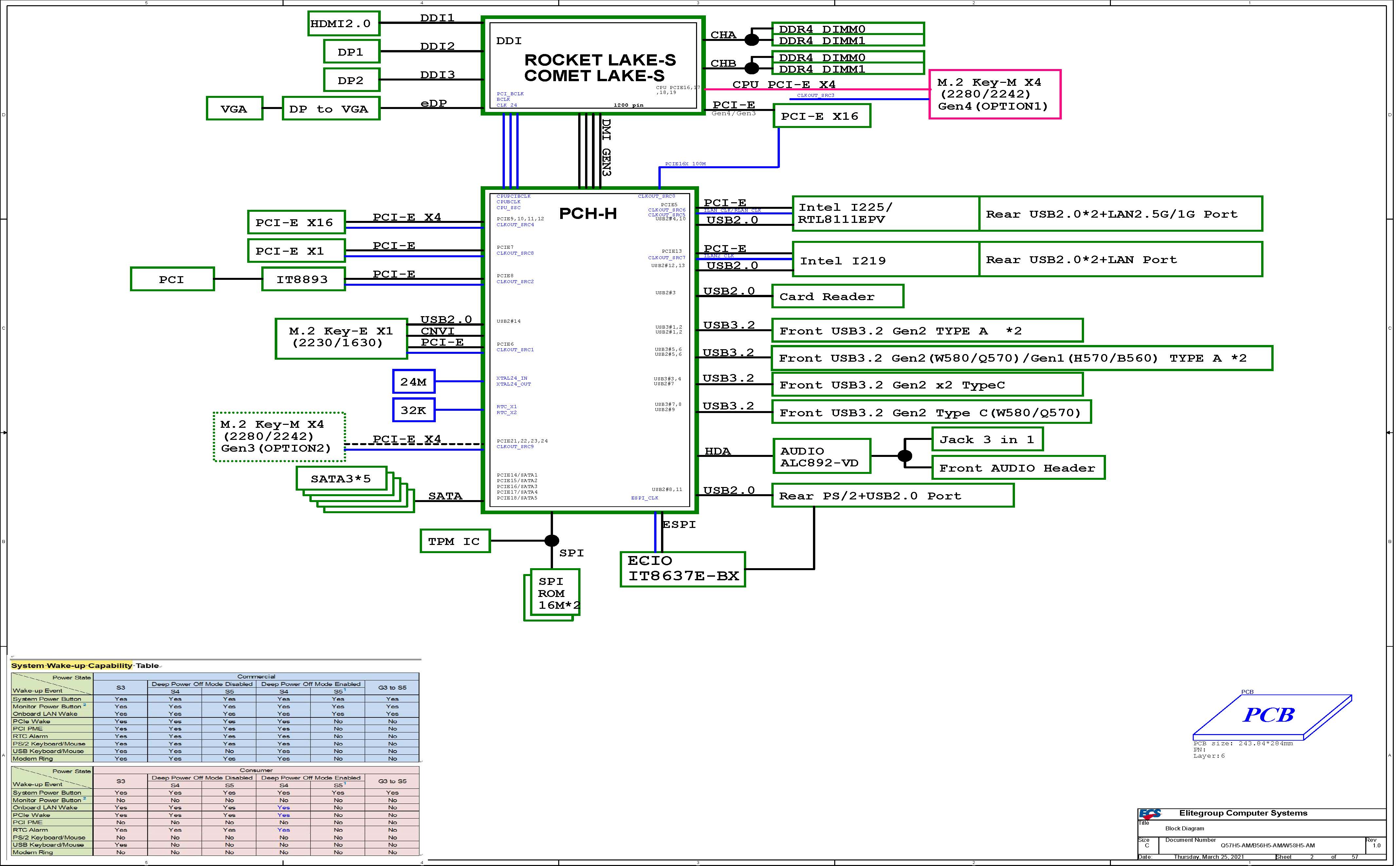The image size is (1400, 866).
Task: Select the ECIO IT8637E-BX block
Action: click(x=682, y=569)
